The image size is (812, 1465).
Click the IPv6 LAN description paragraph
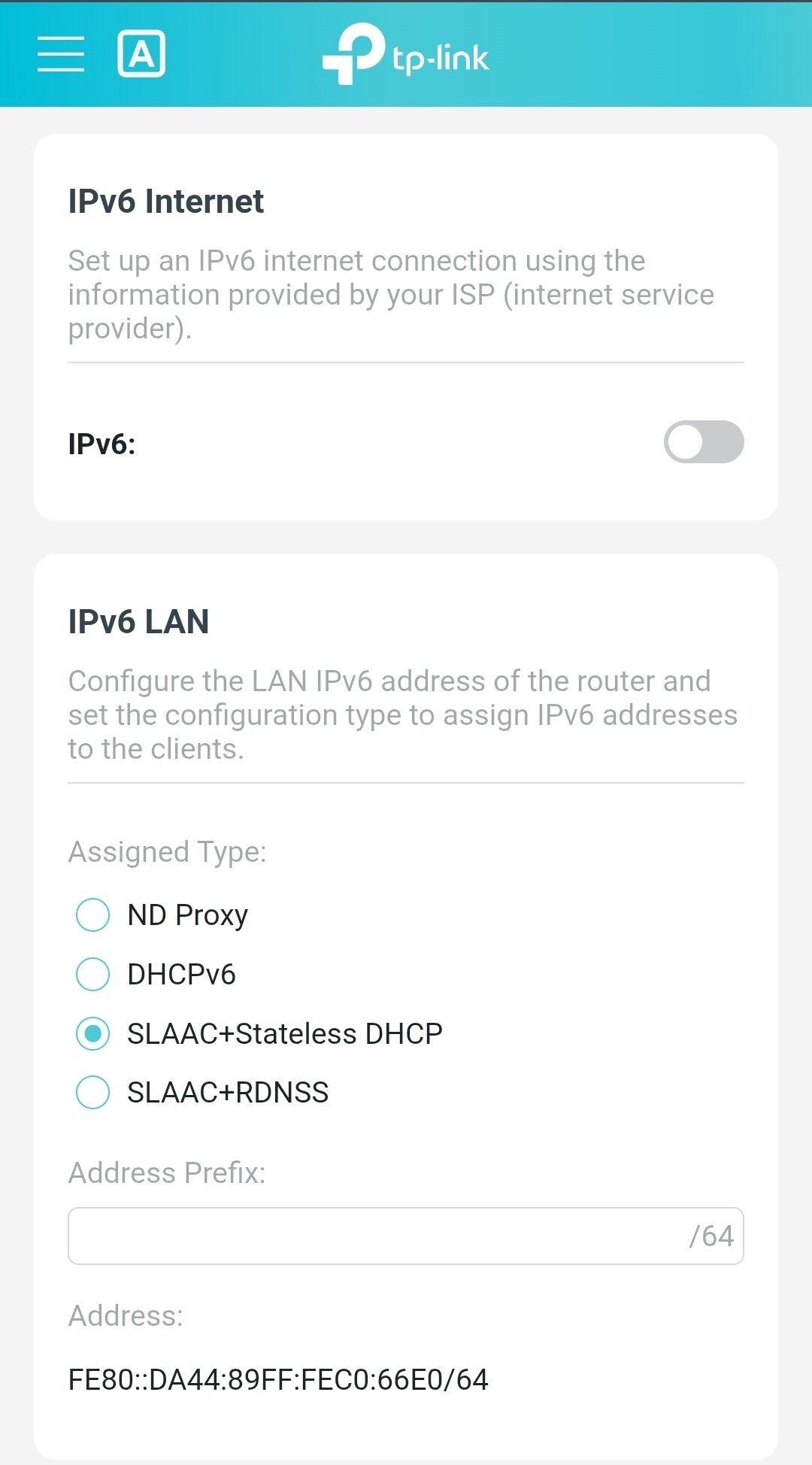pyautogui.click(x=402, y=715)
